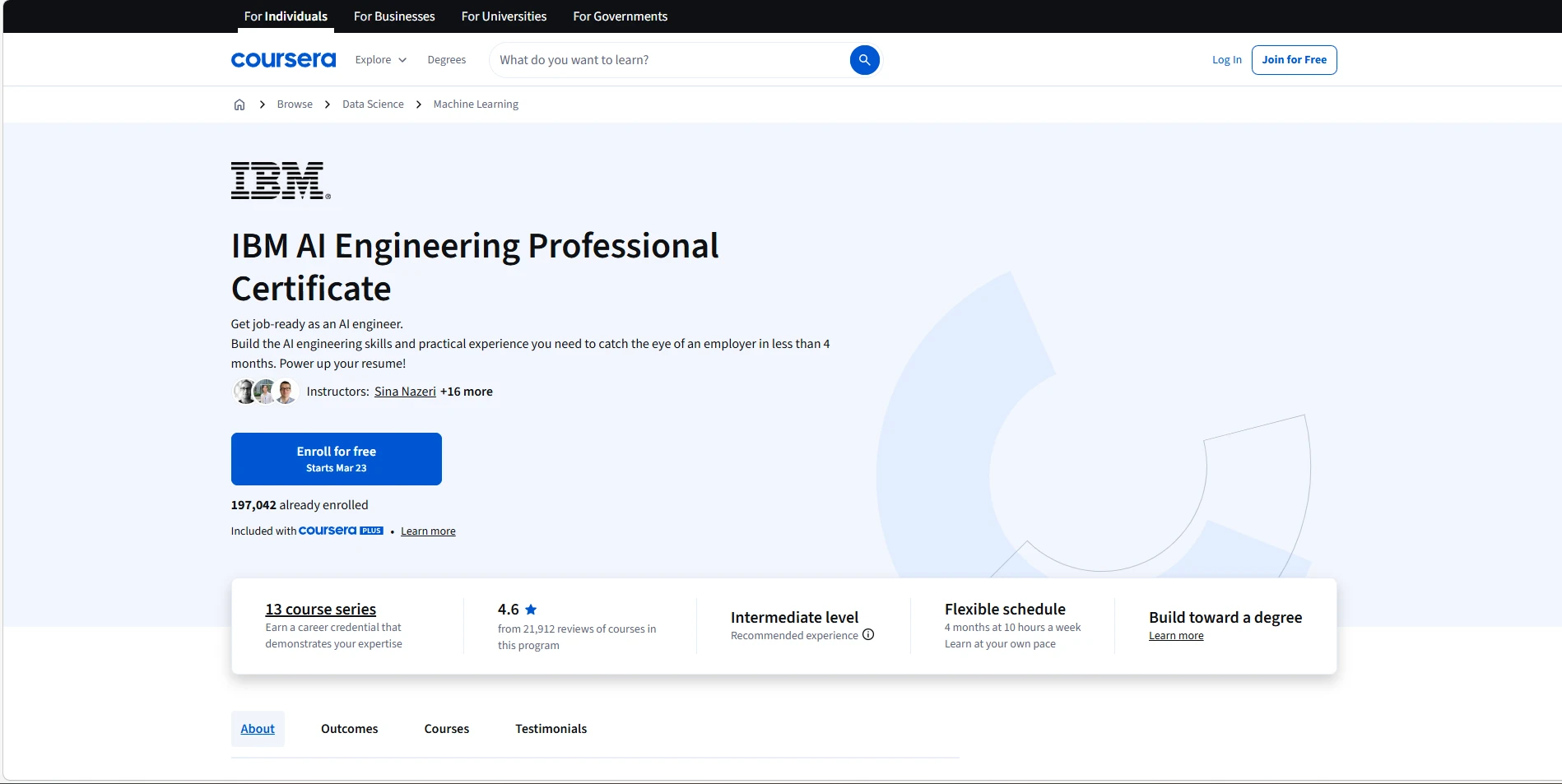Collapse the Explore chevron arrow
The width and height of the screenshot is (1562, 784).
coord(402,59)
